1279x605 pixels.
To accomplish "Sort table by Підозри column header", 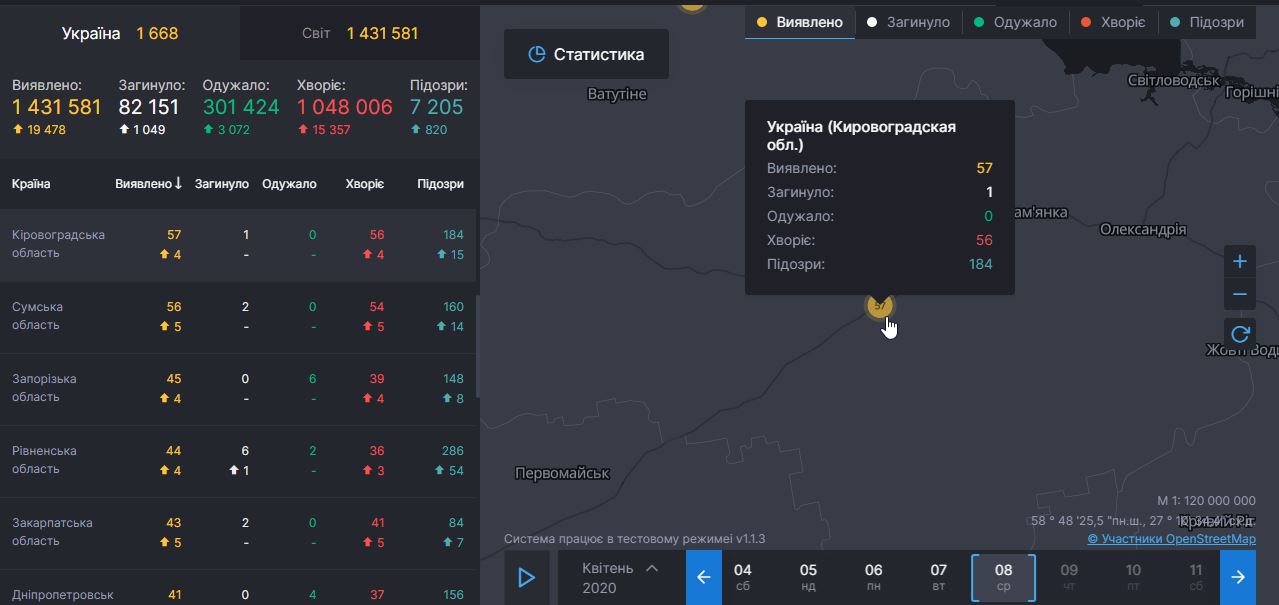I will click(x=440, y=184).
